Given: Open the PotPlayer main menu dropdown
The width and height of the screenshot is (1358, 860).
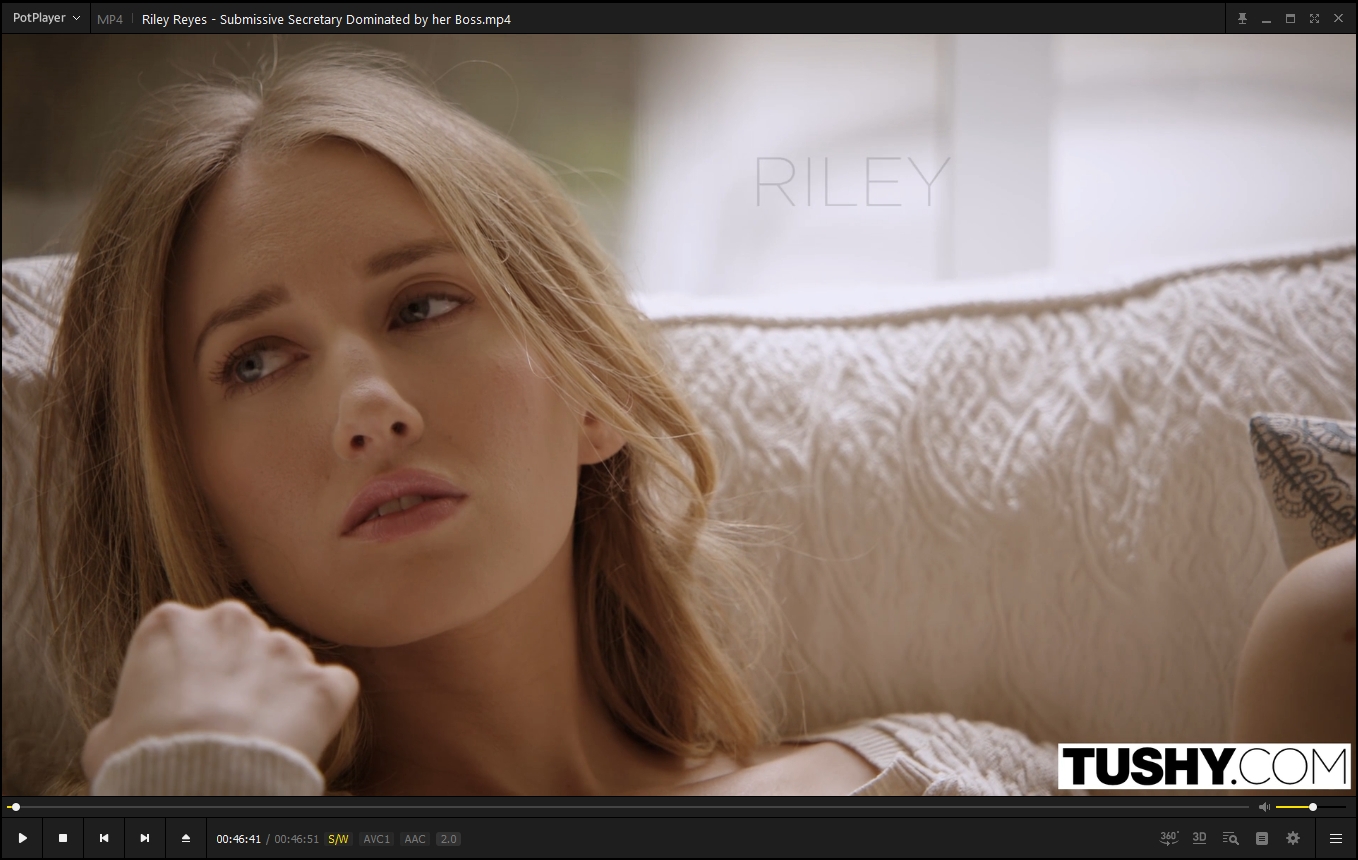Looking at the screenshot, I should click(46, 18).
